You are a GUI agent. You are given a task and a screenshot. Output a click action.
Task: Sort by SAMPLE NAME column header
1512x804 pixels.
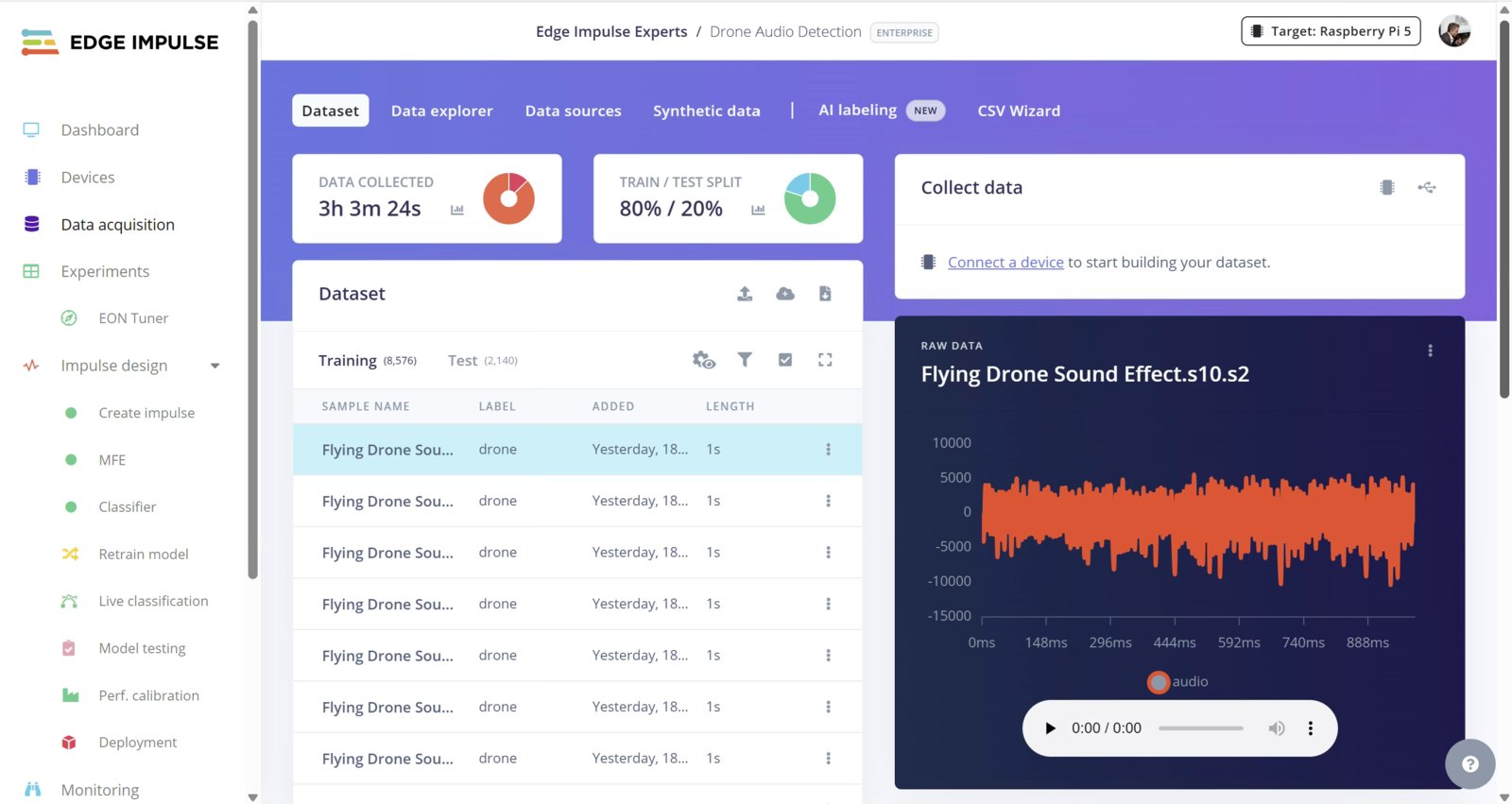coord(366,406)
